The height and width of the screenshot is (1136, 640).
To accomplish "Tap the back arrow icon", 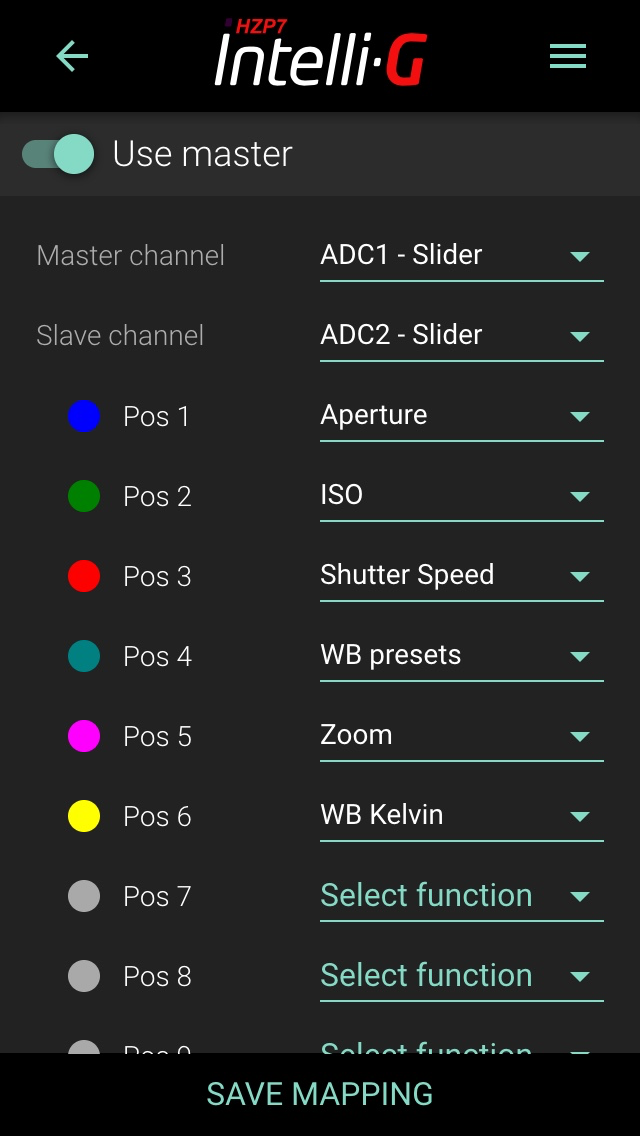I will tap(72, 57).
